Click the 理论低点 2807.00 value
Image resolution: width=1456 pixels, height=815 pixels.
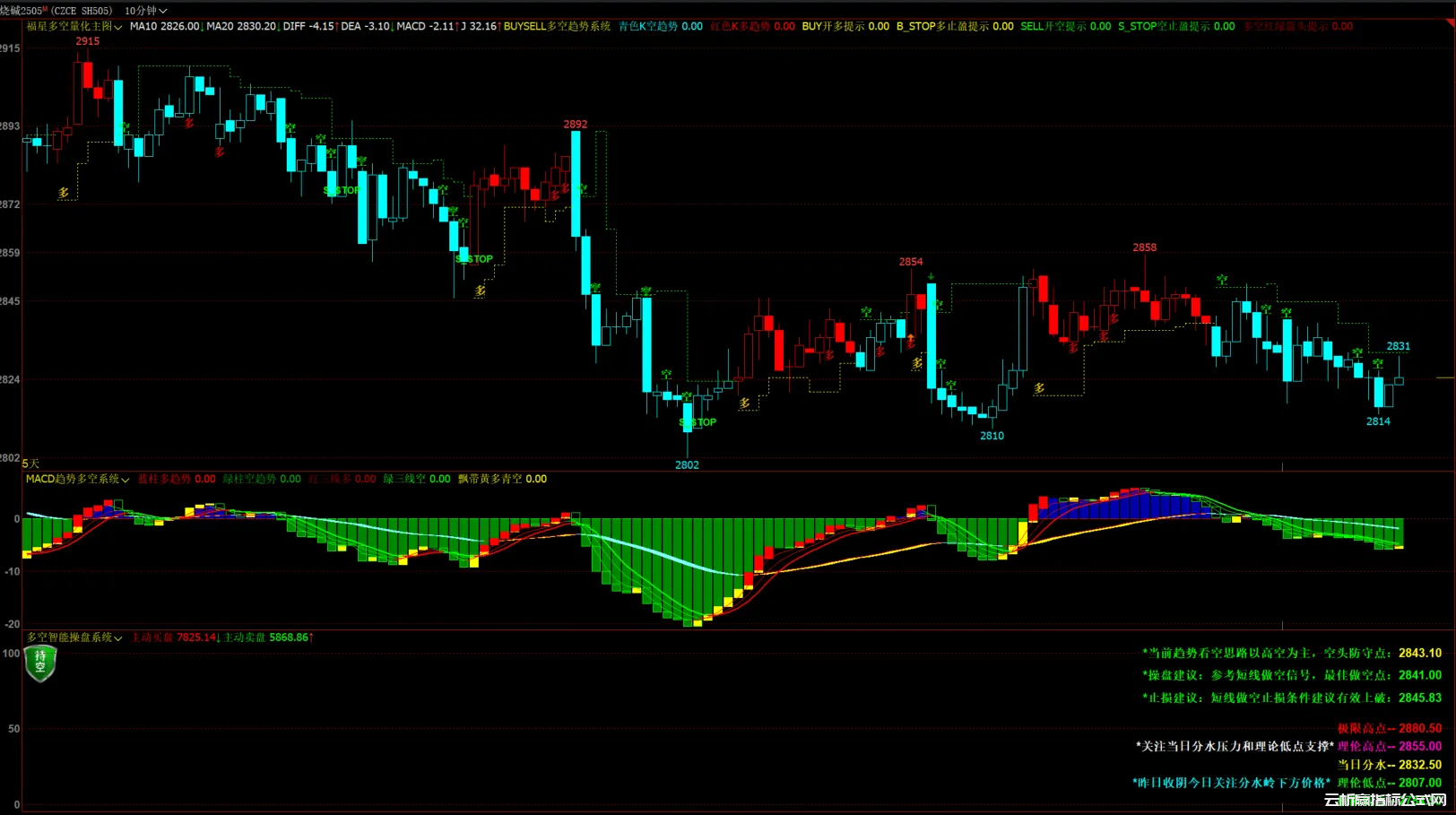(x=1419, y=783)
